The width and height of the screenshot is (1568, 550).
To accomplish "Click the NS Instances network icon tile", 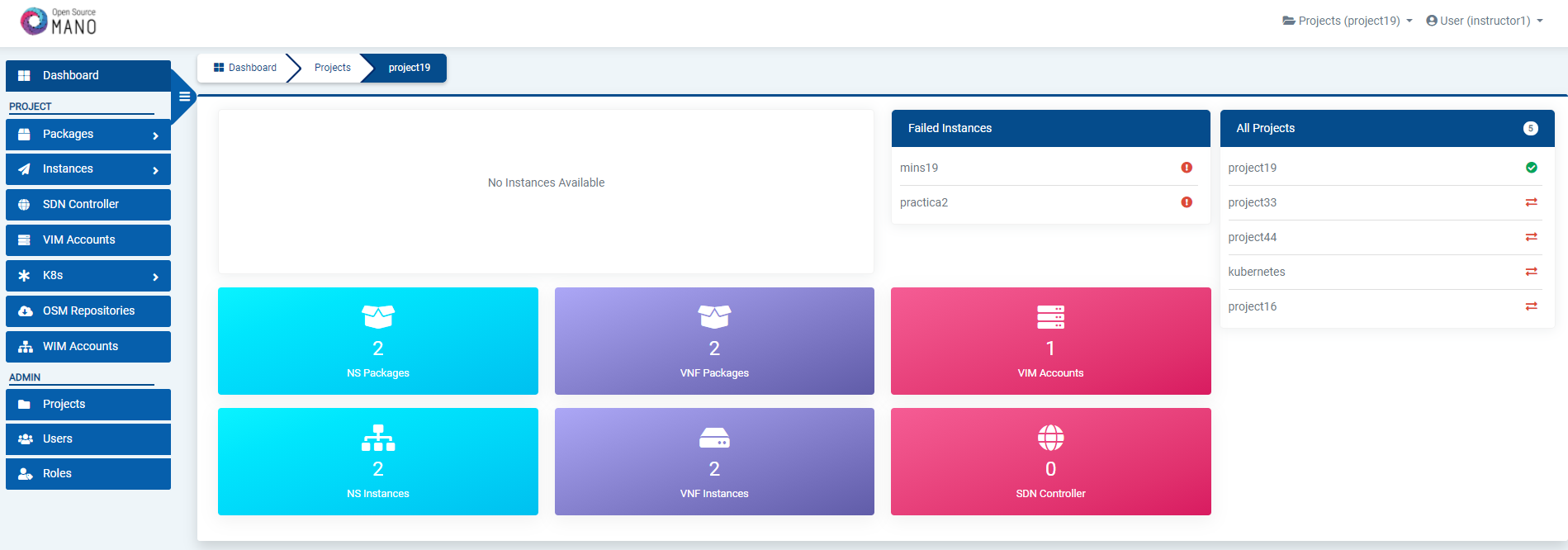I will tap(378, 438).
